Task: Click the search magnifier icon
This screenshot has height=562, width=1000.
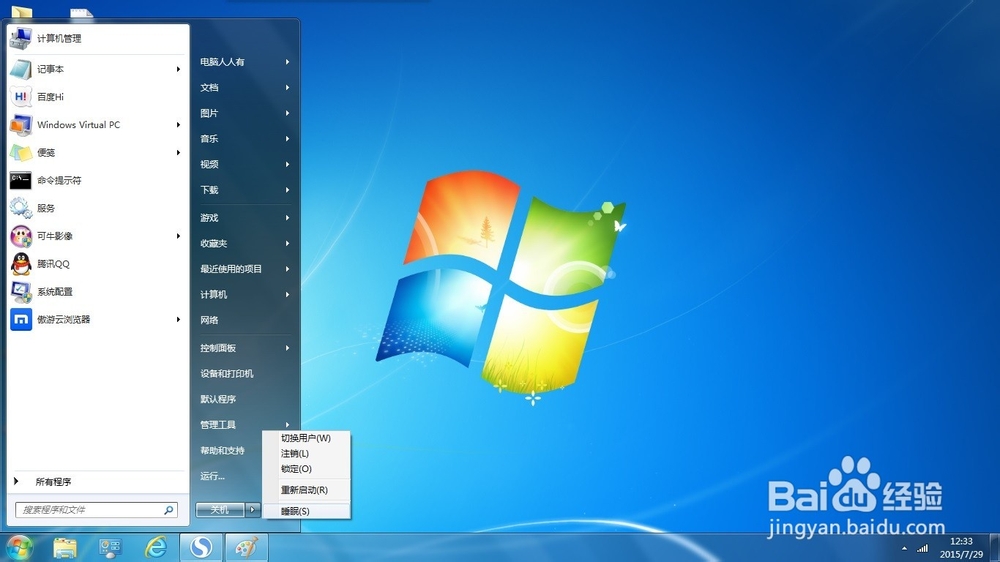Action: (x=168, y=510)
